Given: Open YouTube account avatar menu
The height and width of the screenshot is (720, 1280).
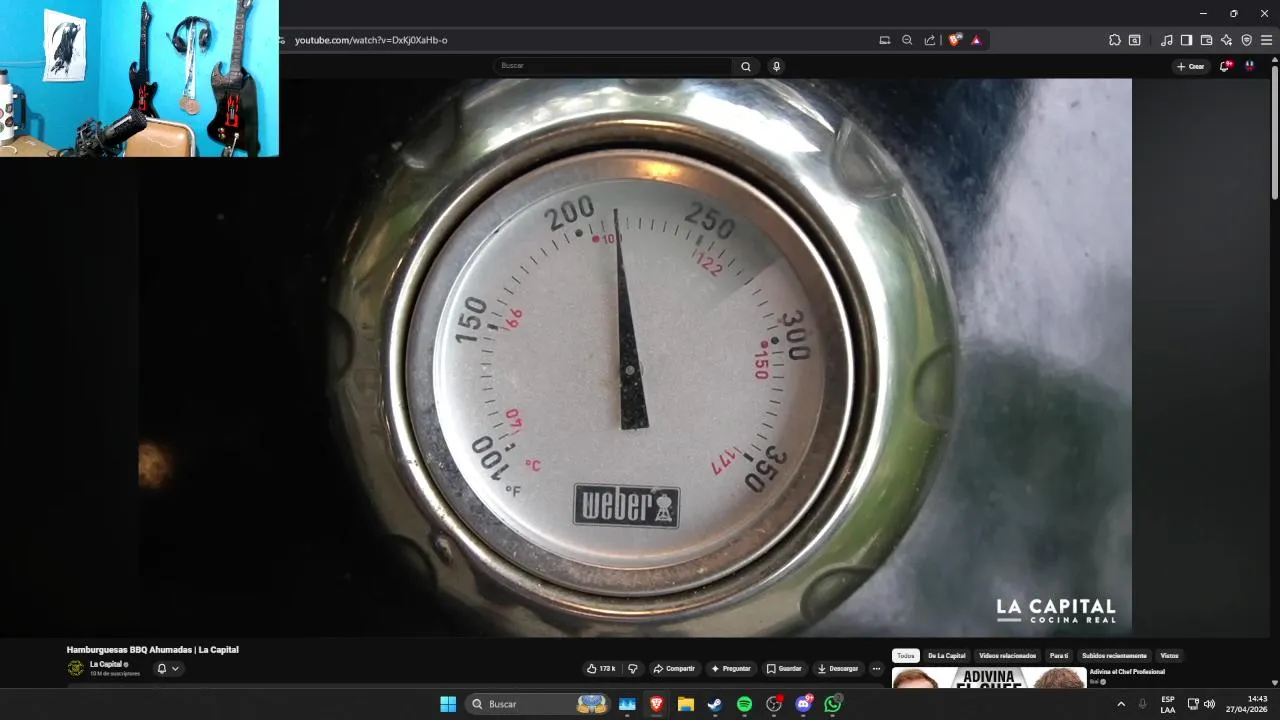Looking at the screenshot, I should (x=1249, y=66).
